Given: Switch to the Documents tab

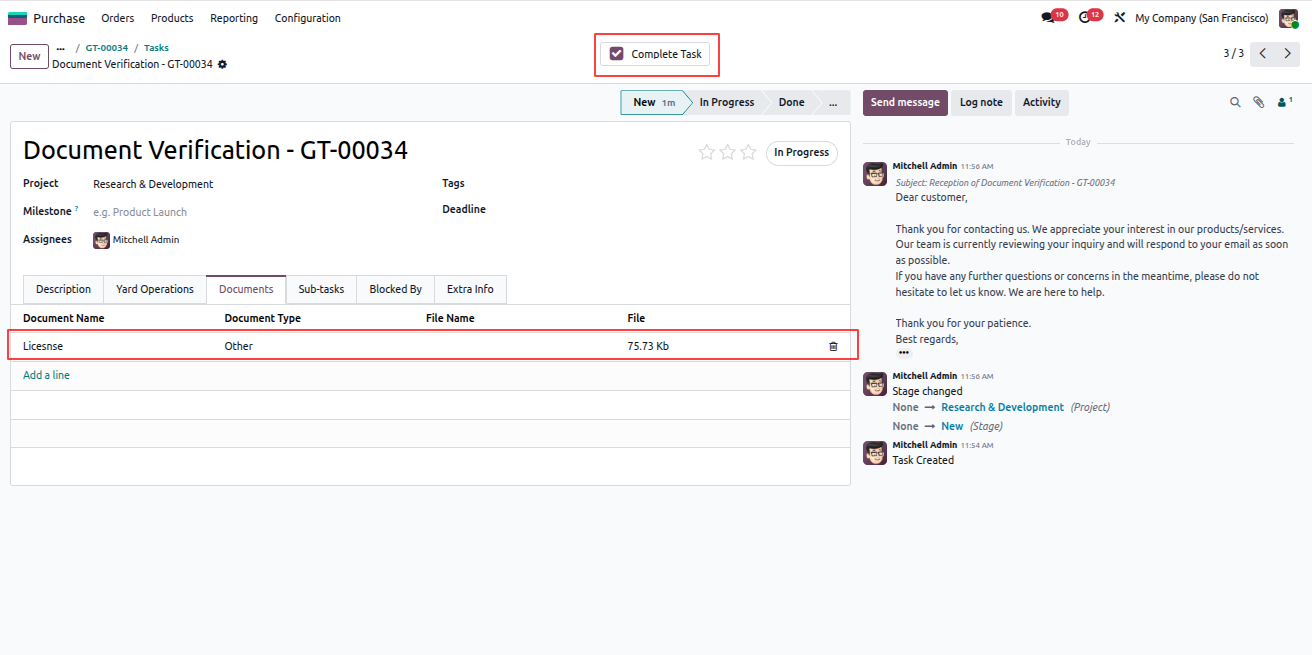Looking at the screenshot, I should [246, 289].
